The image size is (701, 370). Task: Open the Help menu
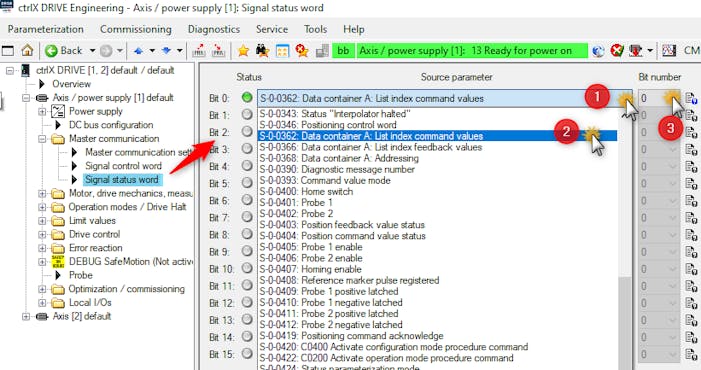[x=354, y=29]
